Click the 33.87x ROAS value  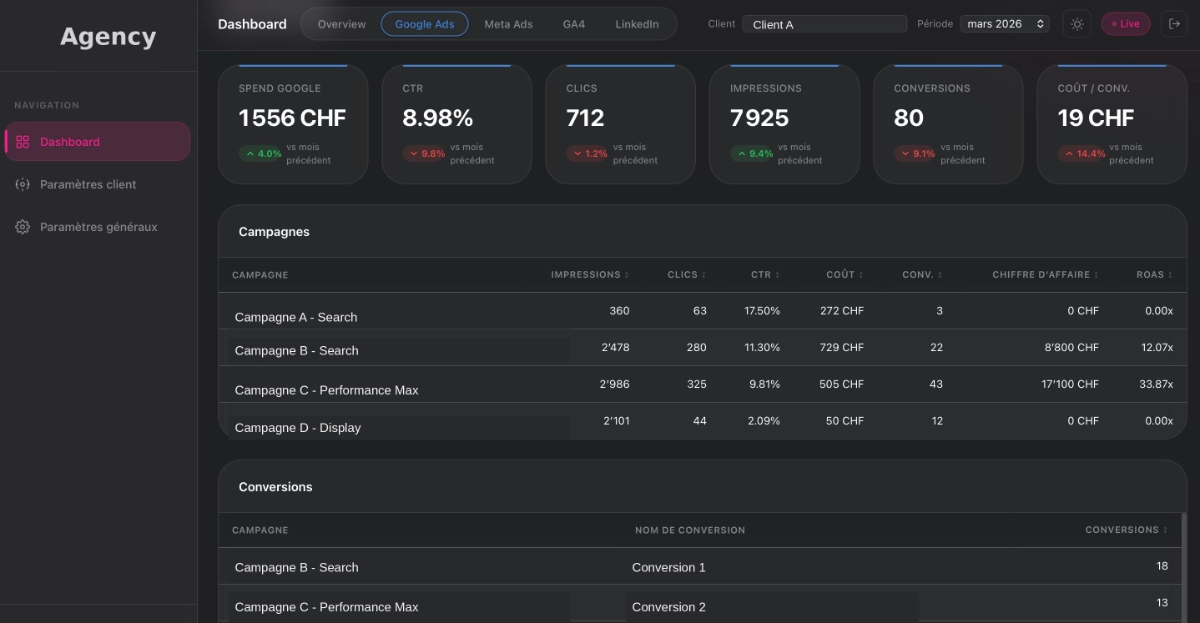(1155, 384)
